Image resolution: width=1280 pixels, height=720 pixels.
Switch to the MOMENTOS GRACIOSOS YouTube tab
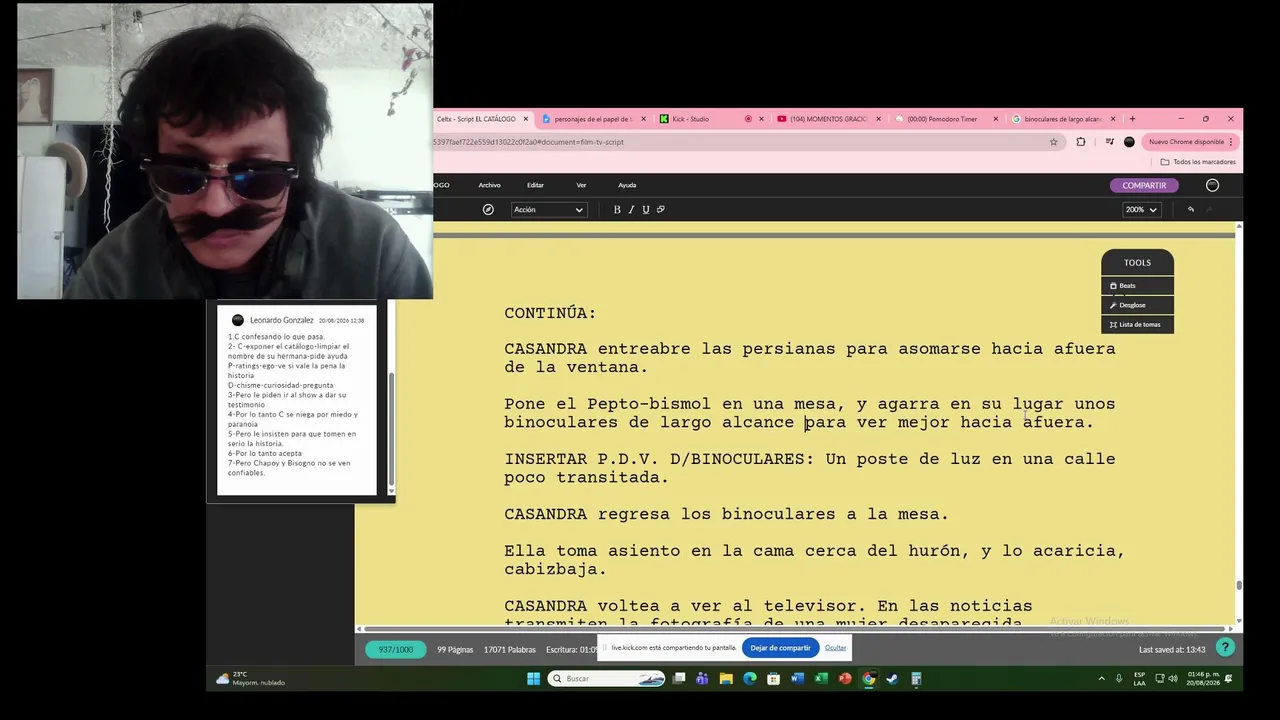(x=828, y=119)
